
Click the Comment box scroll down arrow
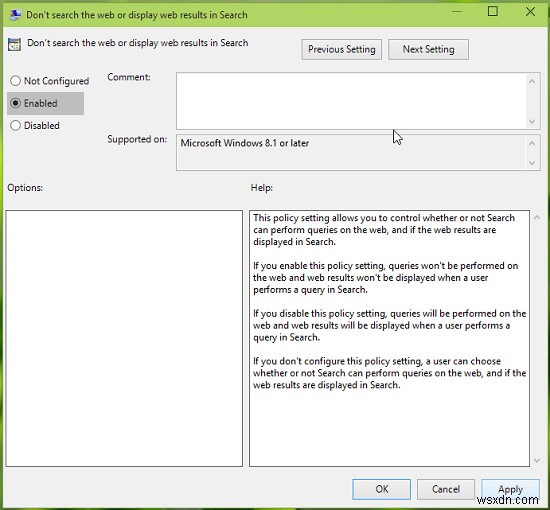(532, 121)
